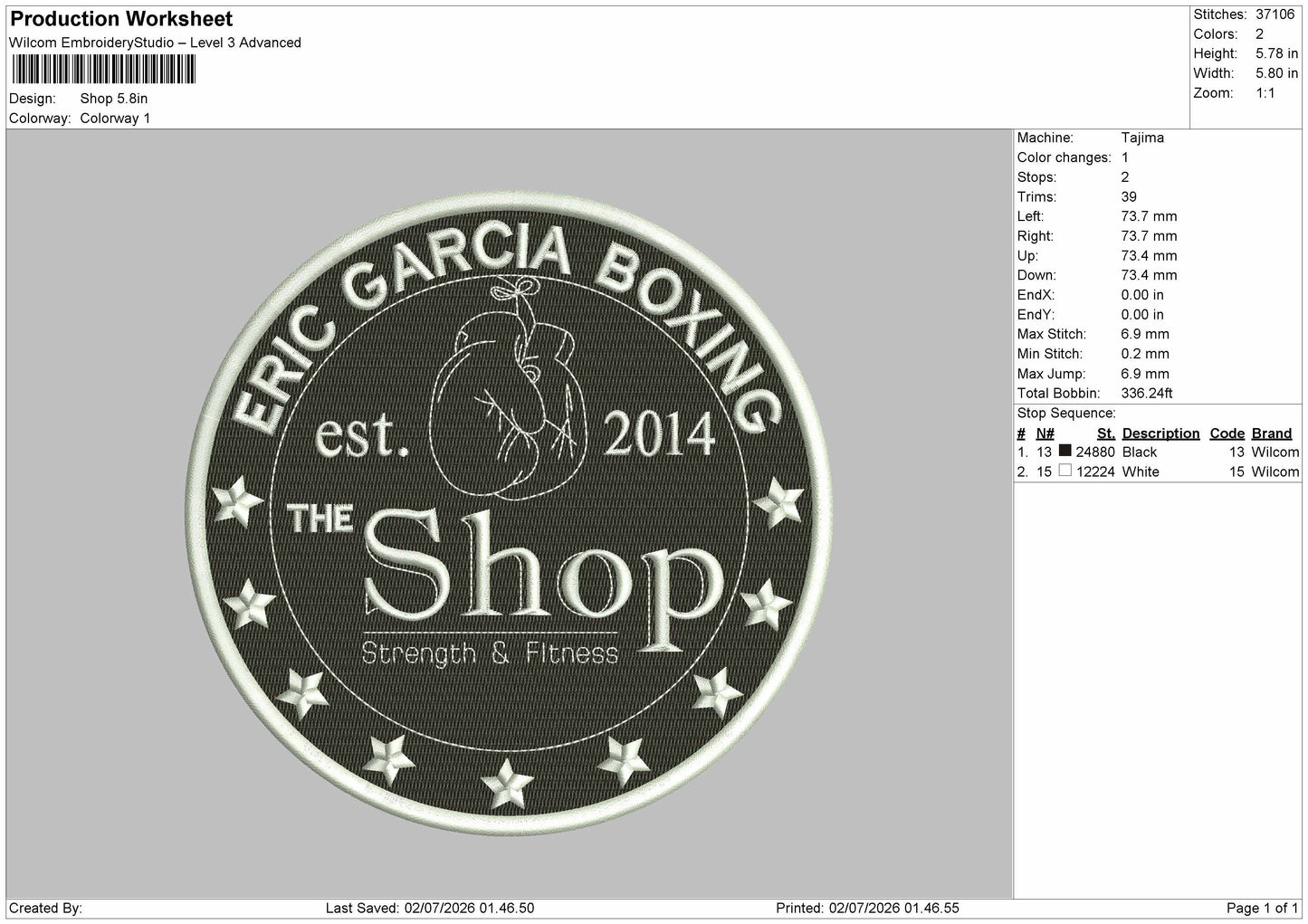Click the 'White' description in stop row 2
1308x924 pixels.
click(1141, 472)
